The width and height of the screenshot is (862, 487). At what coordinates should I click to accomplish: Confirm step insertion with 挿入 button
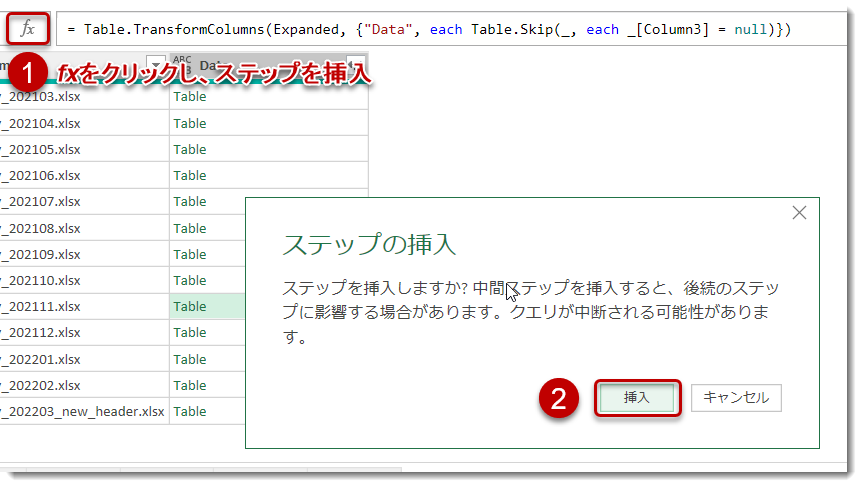coord(637,397)
